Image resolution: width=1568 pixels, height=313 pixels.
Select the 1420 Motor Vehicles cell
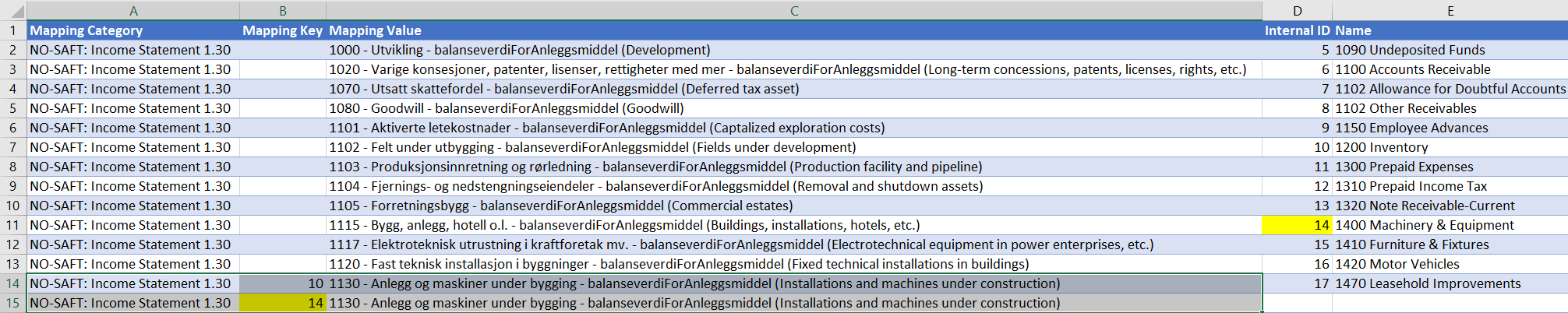point(1450,264)
